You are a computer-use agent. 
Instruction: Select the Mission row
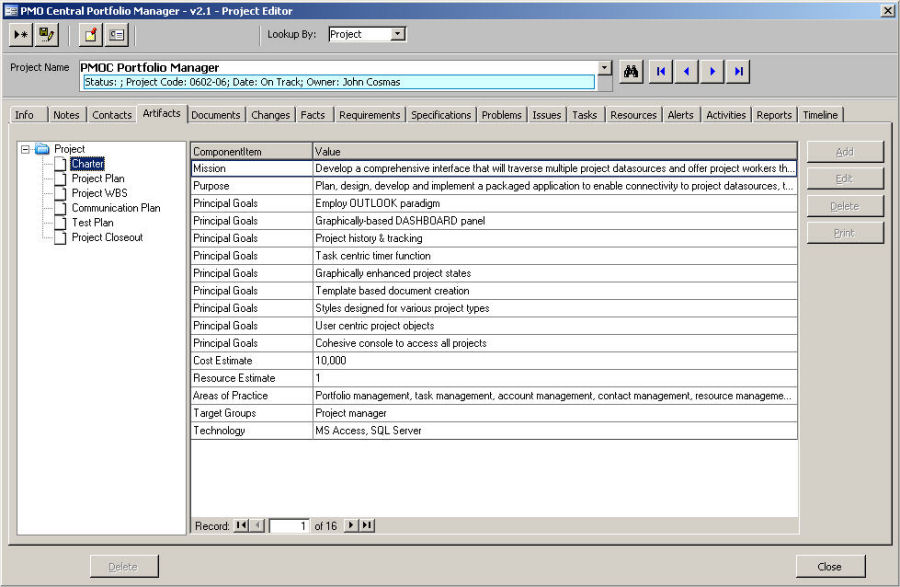494,168
